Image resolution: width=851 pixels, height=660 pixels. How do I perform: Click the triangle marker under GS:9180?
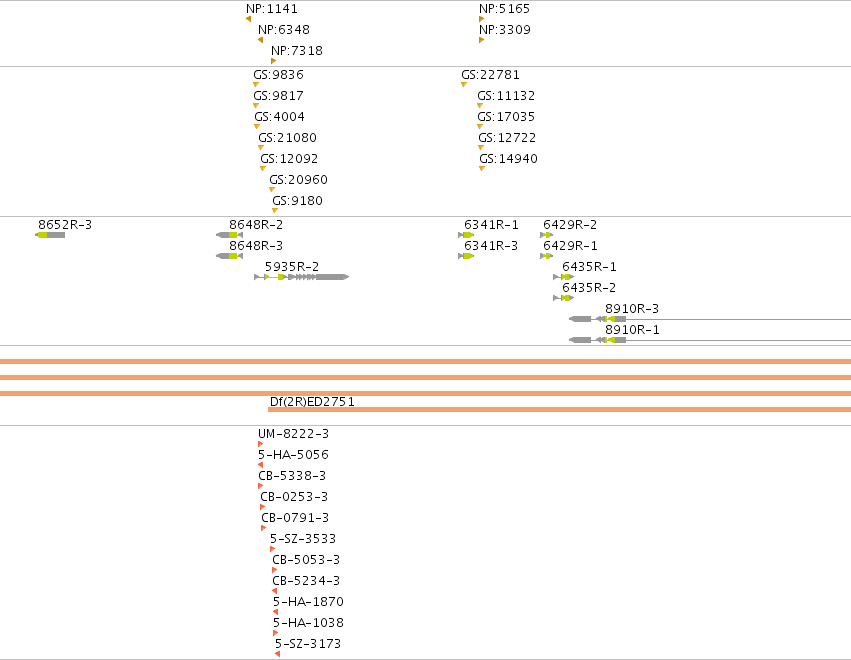point(275,211)
